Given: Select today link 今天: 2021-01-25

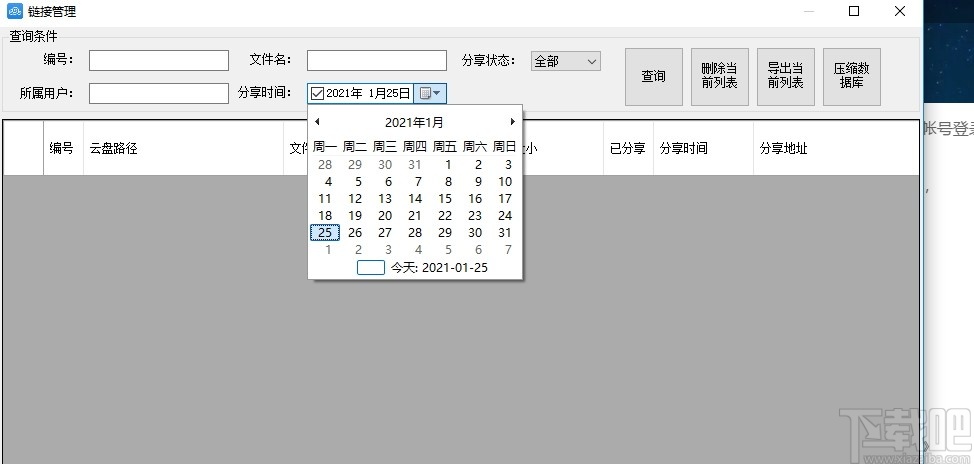Looking at the screenshot, I should tap(439, 268).
